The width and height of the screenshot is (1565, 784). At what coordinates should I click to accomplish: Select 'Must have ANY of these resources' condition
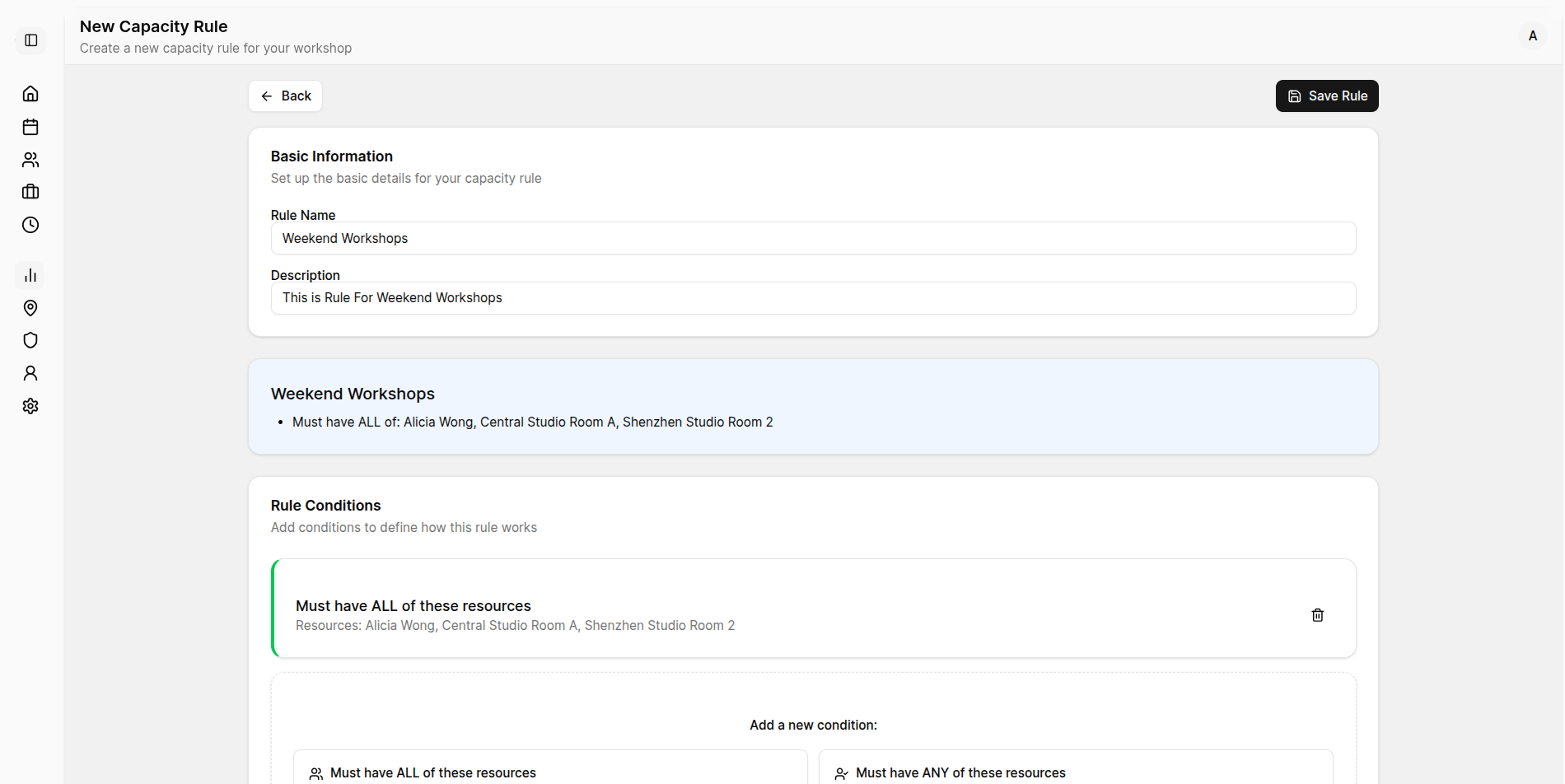(1075, 772)
